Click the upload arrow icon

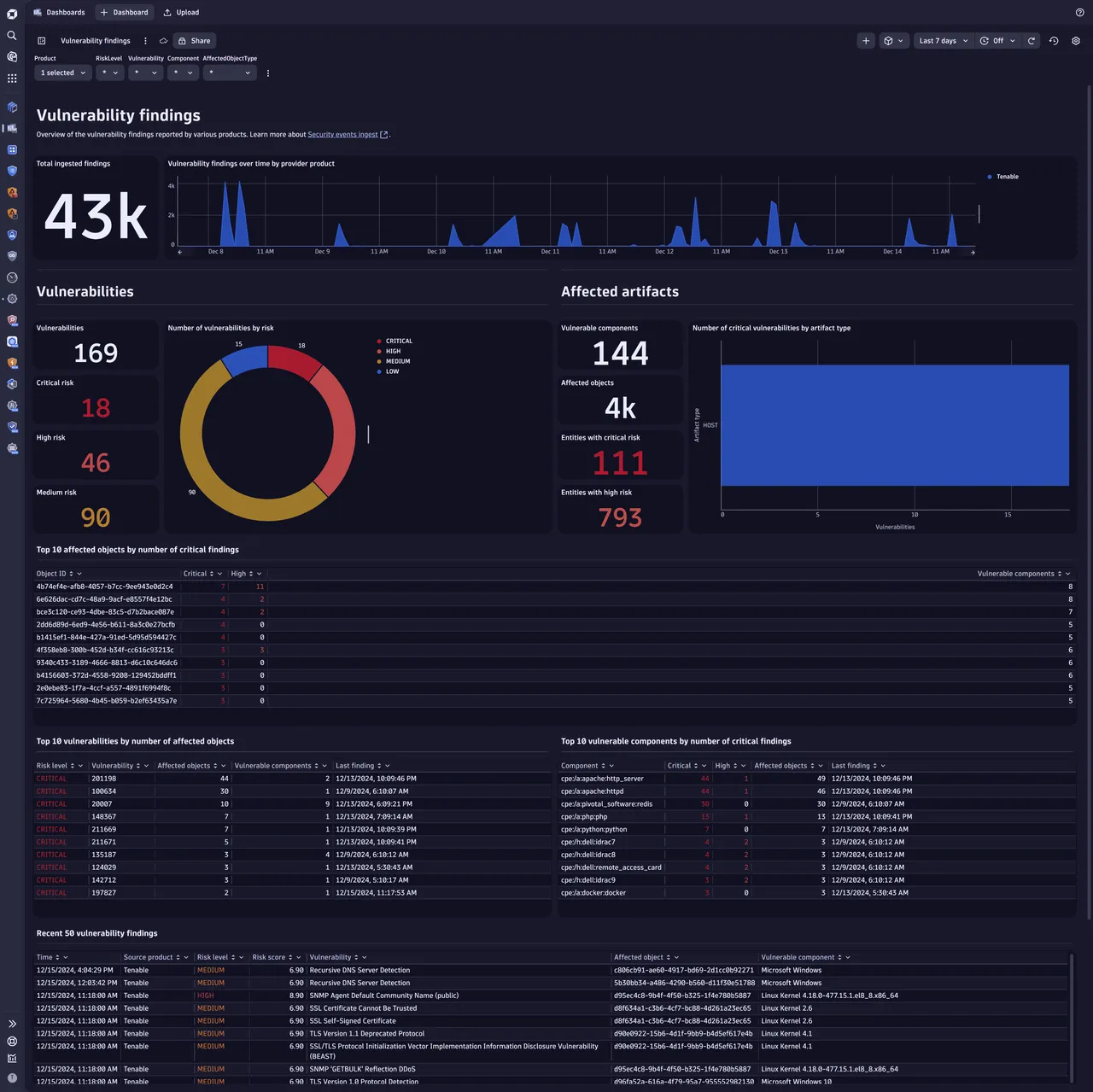(167, 13)
